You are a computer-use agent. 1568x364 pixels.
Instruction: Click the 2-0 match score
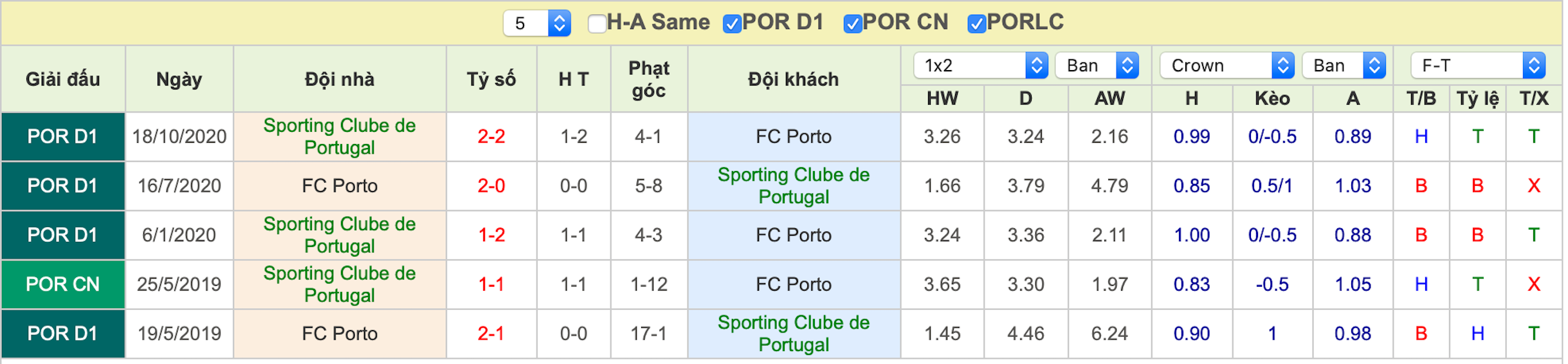coord(491,186)
